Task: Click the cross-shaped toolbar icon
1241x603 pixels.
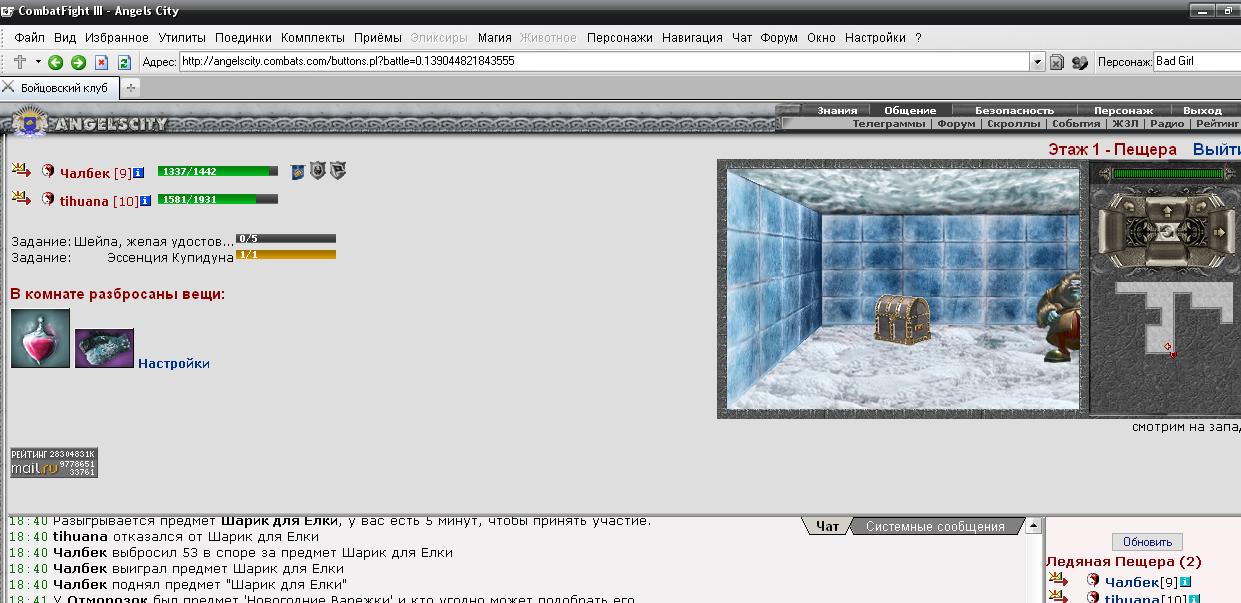Action: pos(20,62)
